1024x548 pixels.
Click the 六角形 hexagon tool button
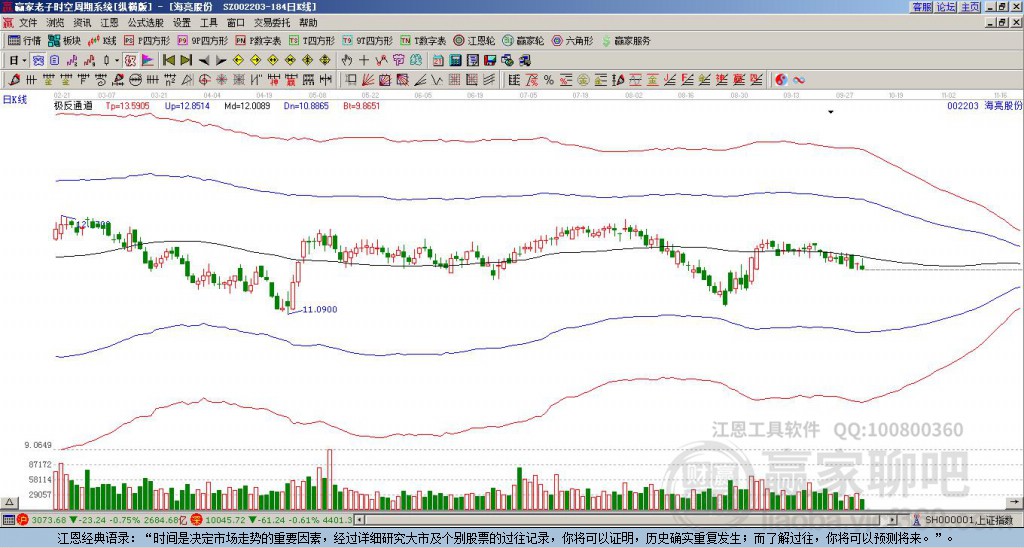click(x=574, y=41)
